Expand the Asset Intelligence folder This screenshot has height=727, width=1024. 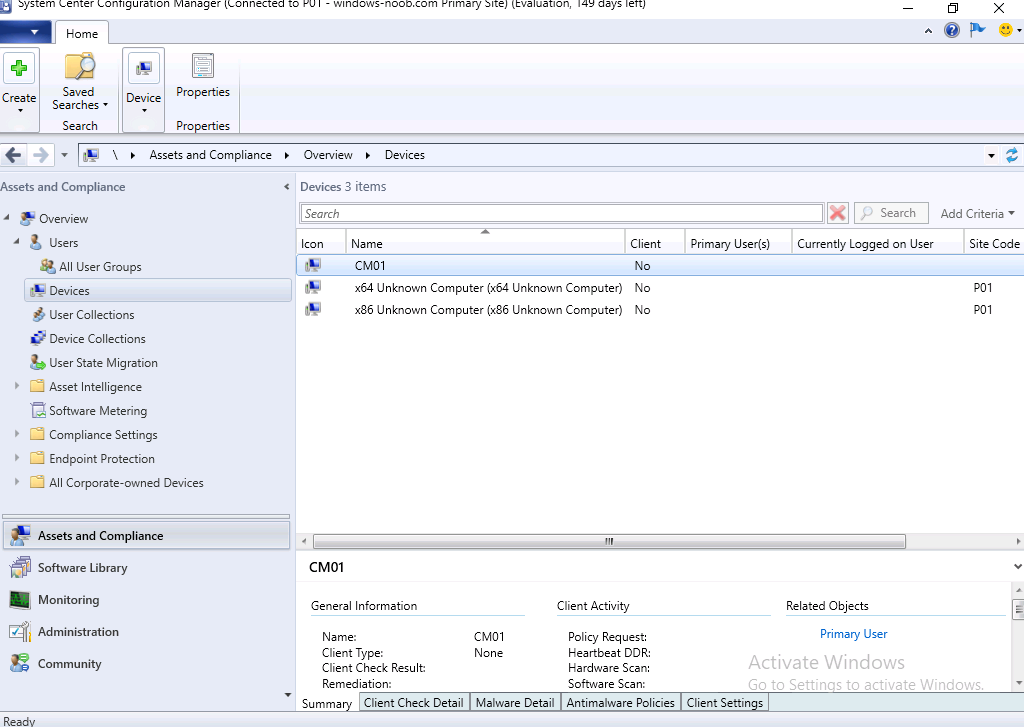(x=17, y=386)
